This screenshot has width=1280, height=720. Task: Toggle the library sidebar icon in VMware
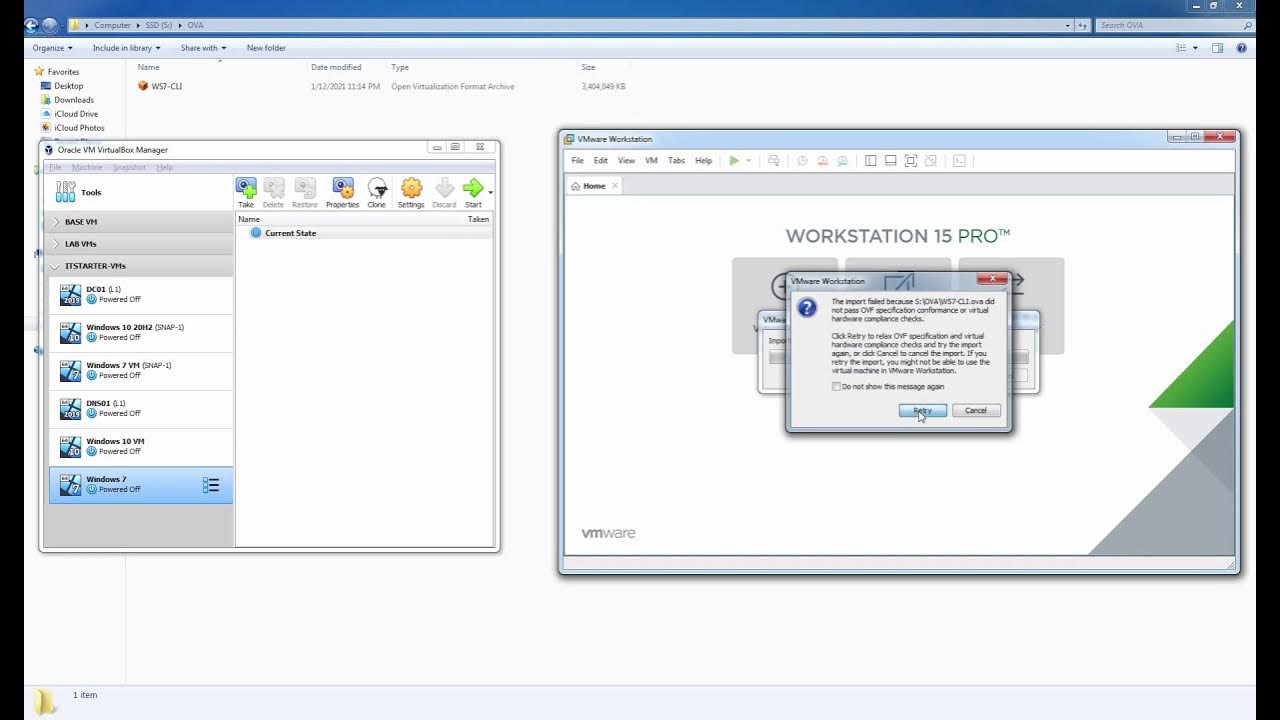click(870, 160)
